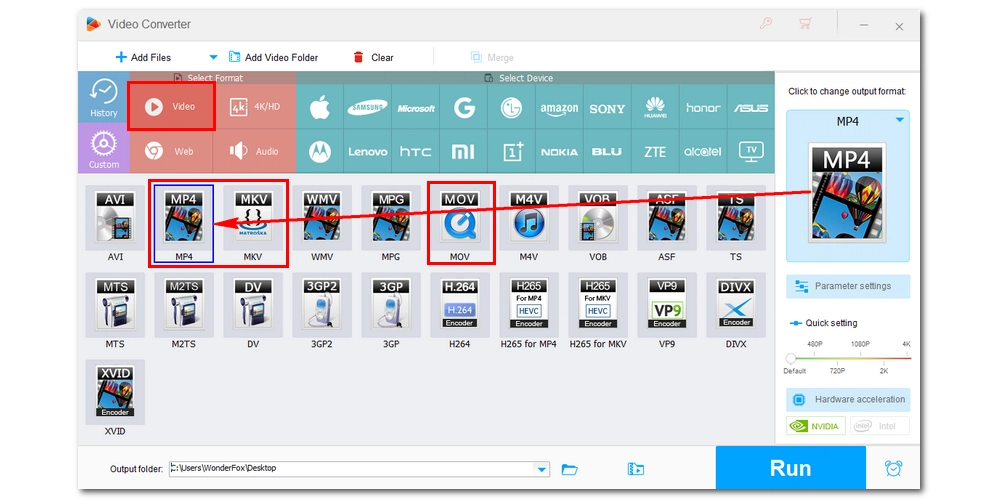Image resolution: width=1000 pixels, height=500 pixels.
Task: Enable Intel acceleration option
Action: click(x=880, y=426)
